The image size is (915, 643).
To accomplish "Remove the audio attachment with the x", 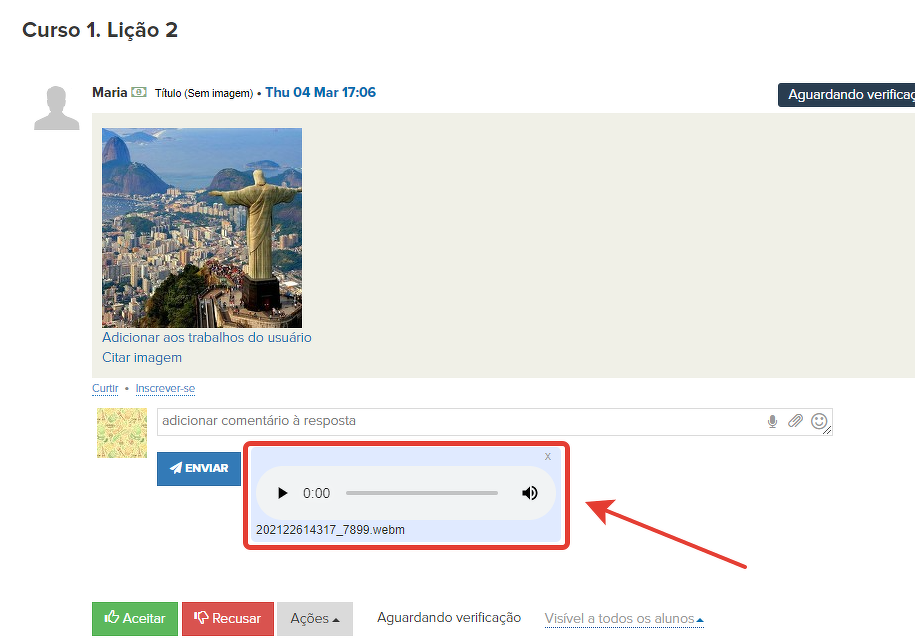I will (x=547, y=457).
